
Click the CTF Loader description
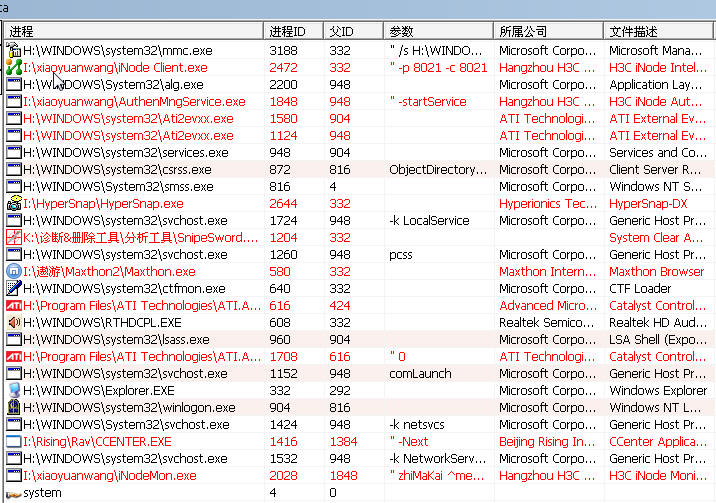(640, 288)
